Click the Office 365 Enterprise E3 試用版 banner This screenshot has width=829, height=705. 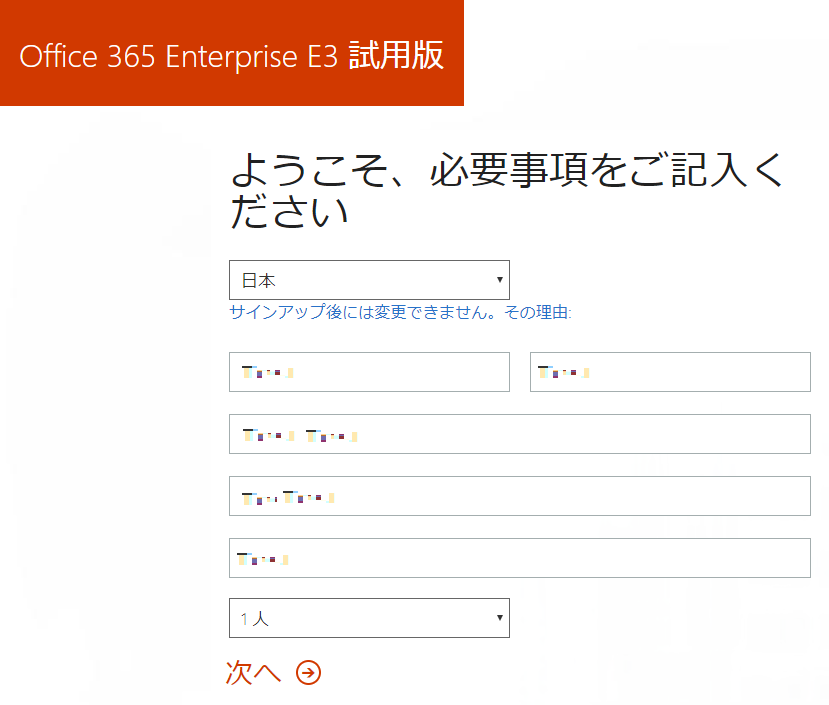click(232, 53)
